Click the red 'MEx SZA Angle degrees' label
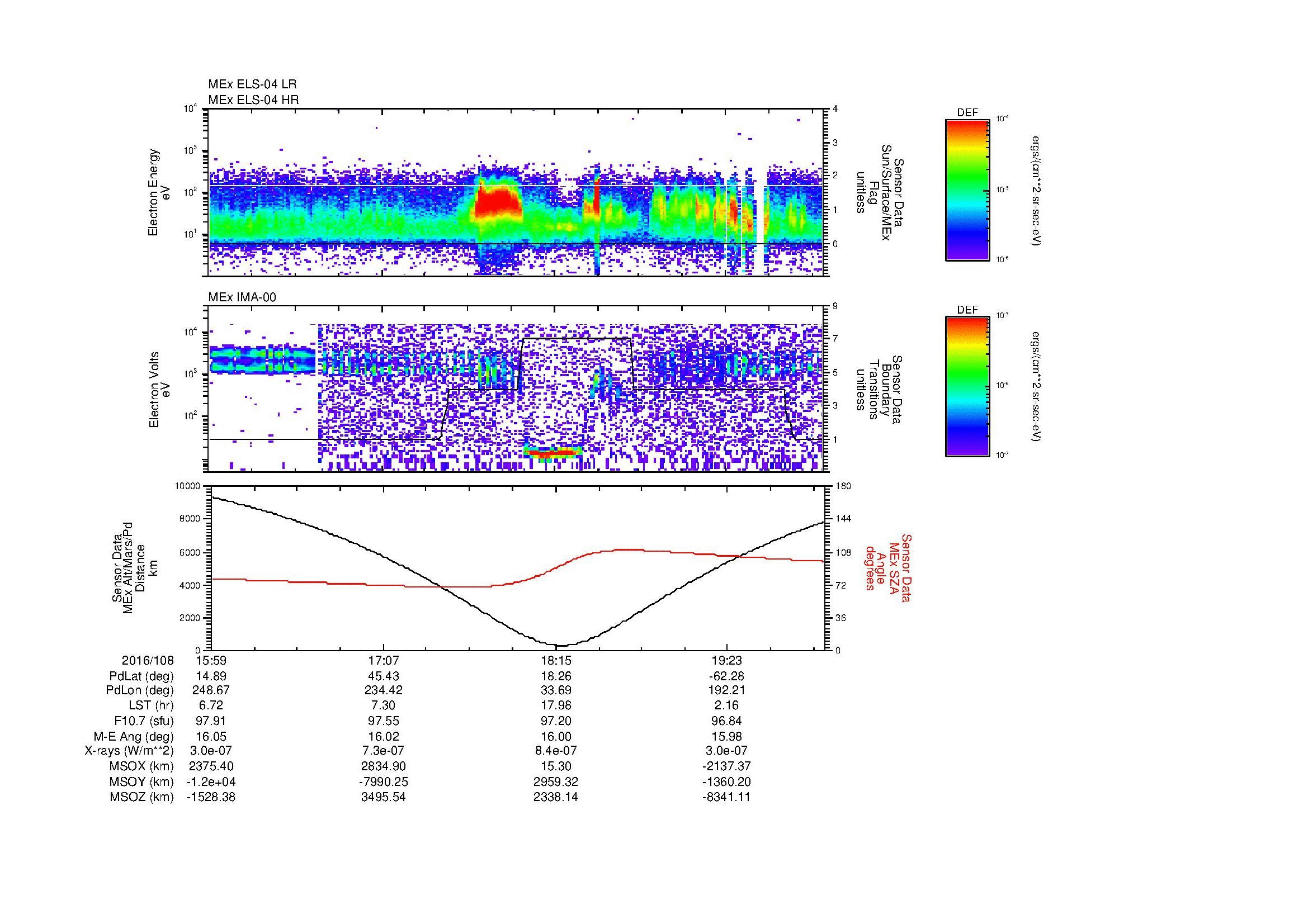1308x924 pixels. [x=888, y=567]
